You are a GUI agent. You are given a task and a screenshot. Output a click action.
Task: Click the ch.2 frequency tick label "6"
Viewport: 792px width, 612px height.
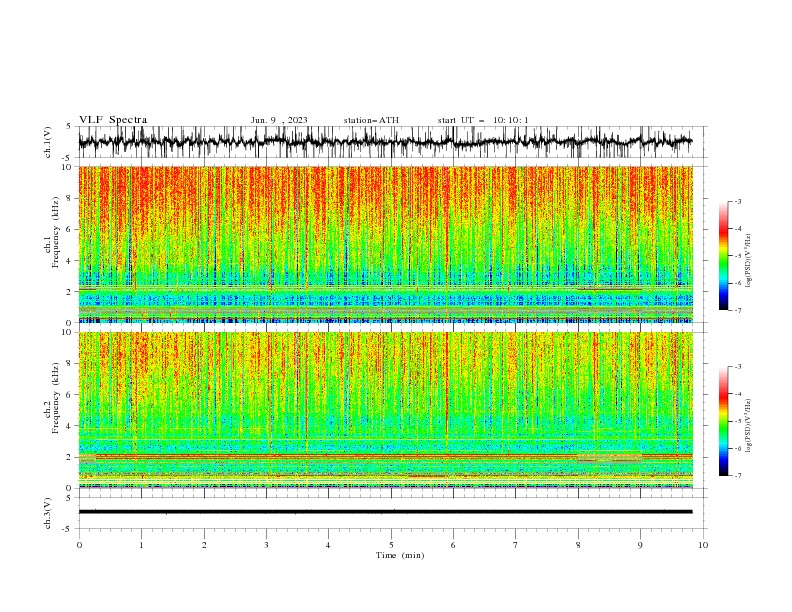pyautogui.click(x=70, y=395)
